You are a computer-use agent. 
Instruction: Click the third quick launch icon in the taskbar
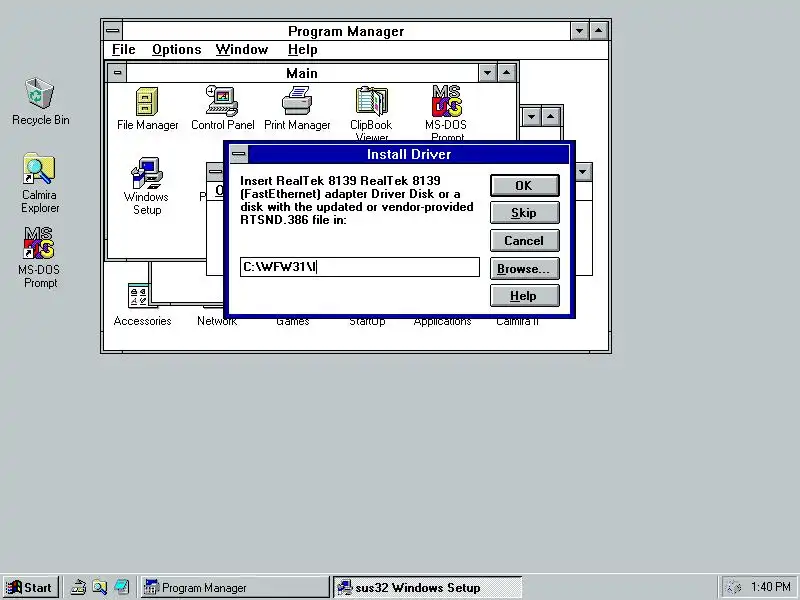pos(121,587)
